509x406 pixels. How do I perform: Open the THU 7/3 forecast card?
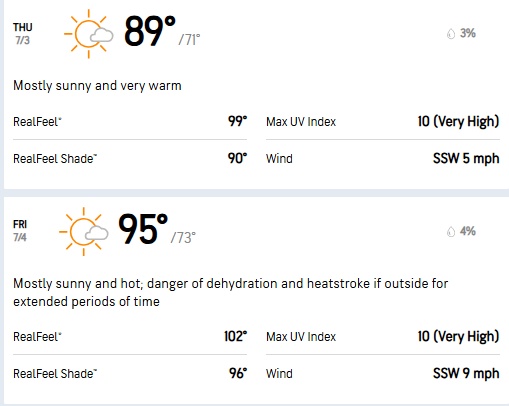pos(256,94)
